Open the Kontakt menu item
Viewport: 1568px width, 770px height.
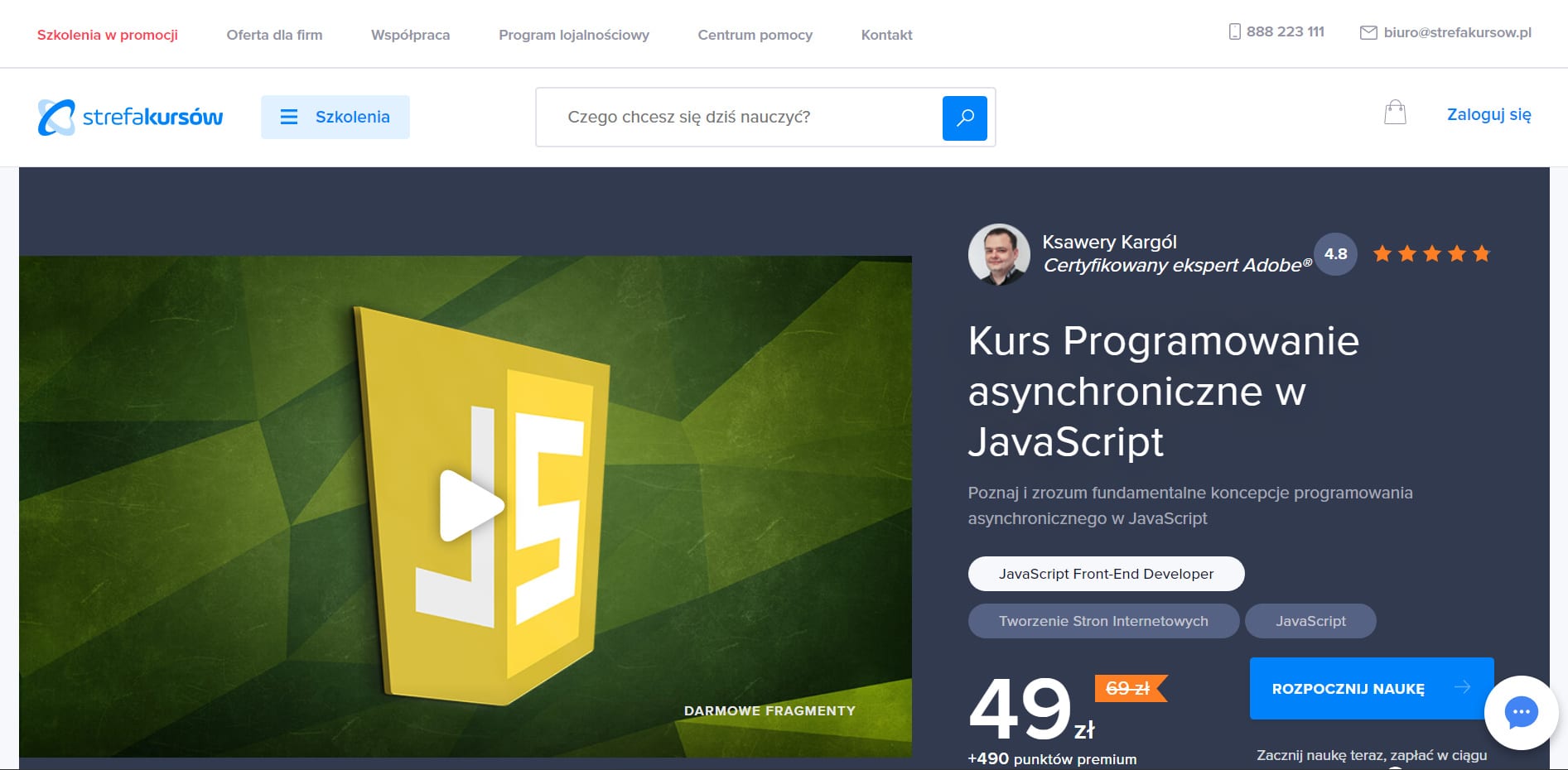[x=886, y=35]
